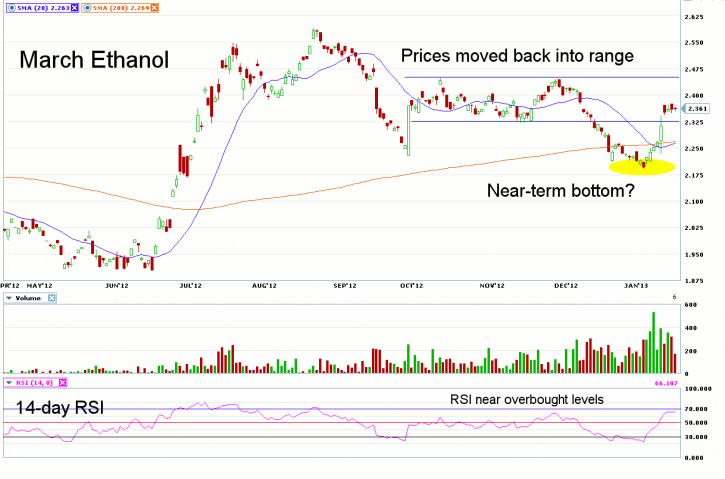Collapse the Volume panel arrow

7,298
